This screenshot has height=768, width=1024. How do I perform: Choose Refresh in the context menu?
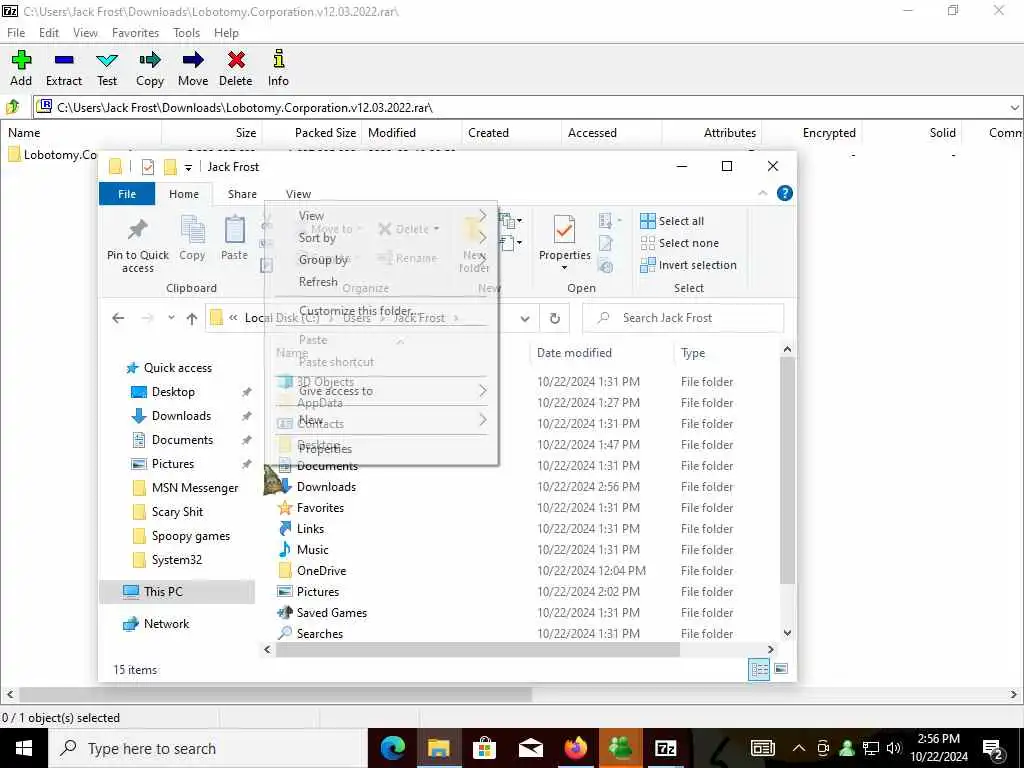click(381, 281)
